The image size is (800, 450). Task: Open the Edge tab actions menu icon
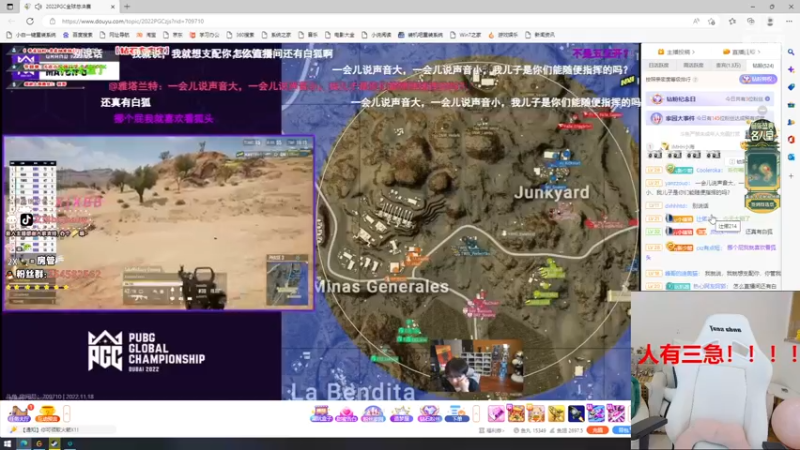(10, 7)
